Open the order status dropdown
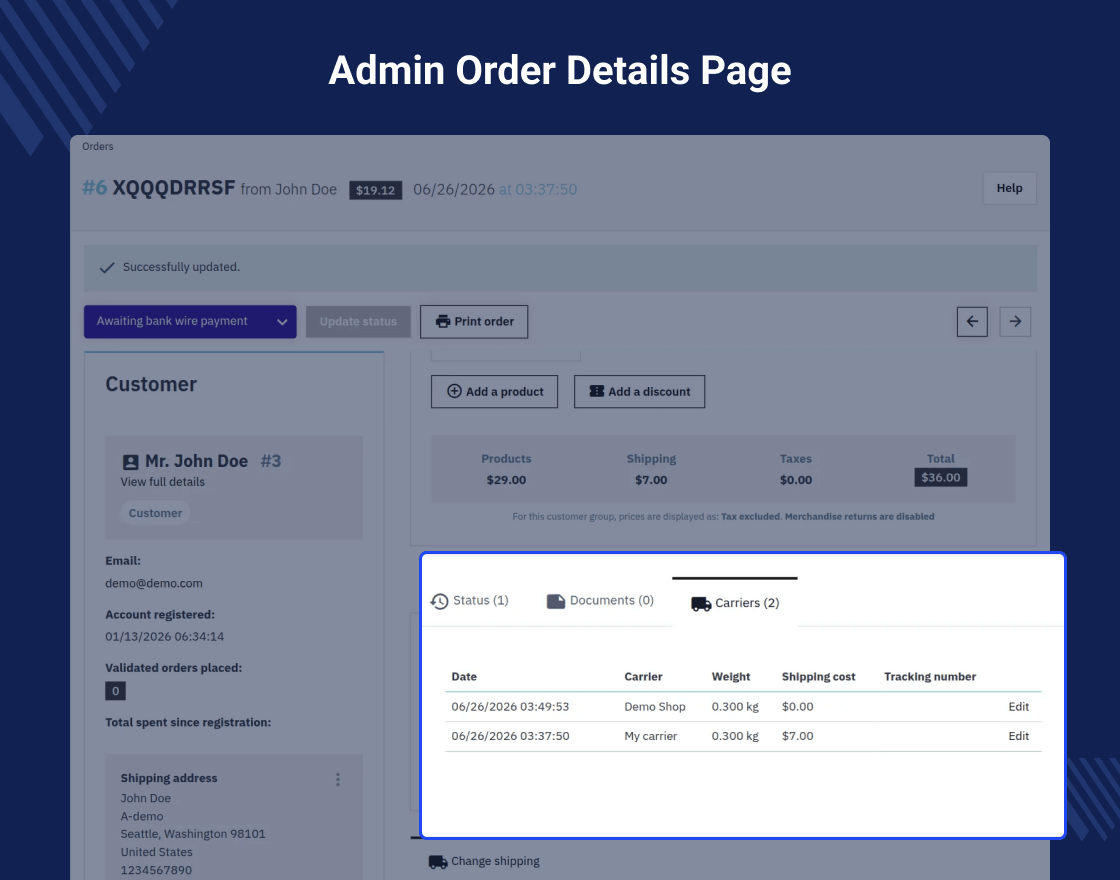 click(190, 321)
